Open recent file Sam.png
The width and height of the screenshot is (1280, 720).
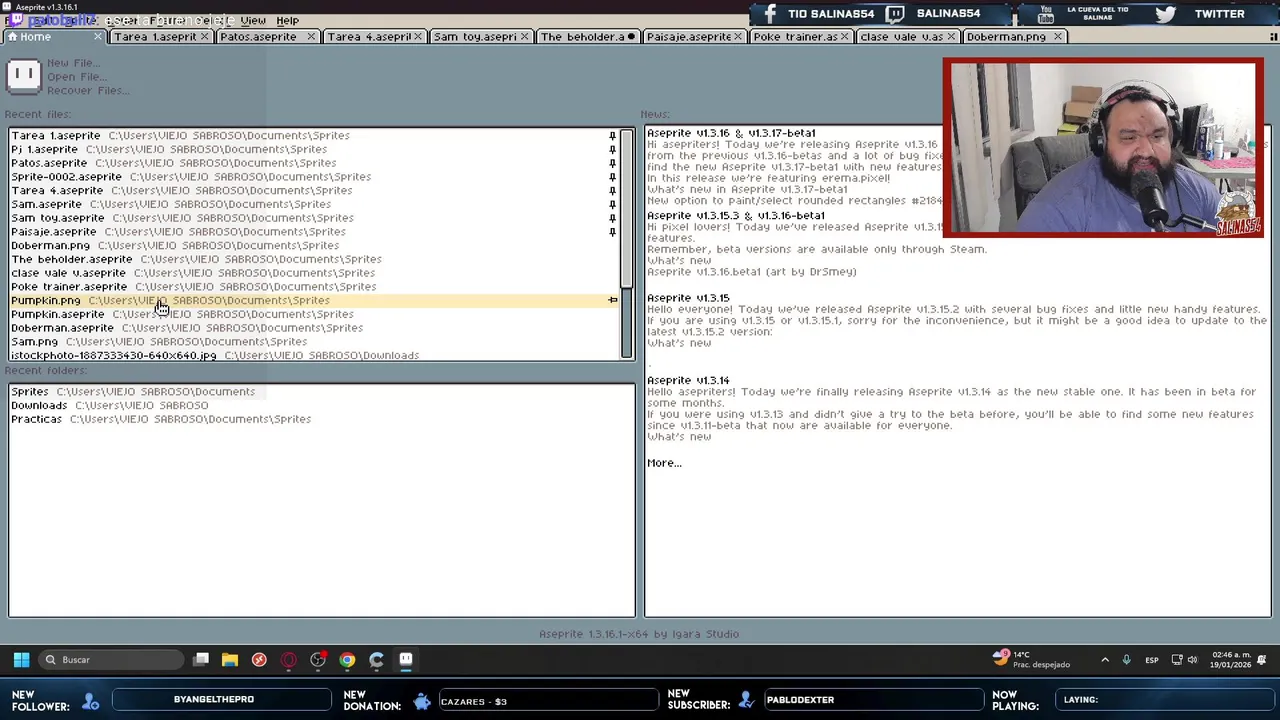tap(314, 342)
